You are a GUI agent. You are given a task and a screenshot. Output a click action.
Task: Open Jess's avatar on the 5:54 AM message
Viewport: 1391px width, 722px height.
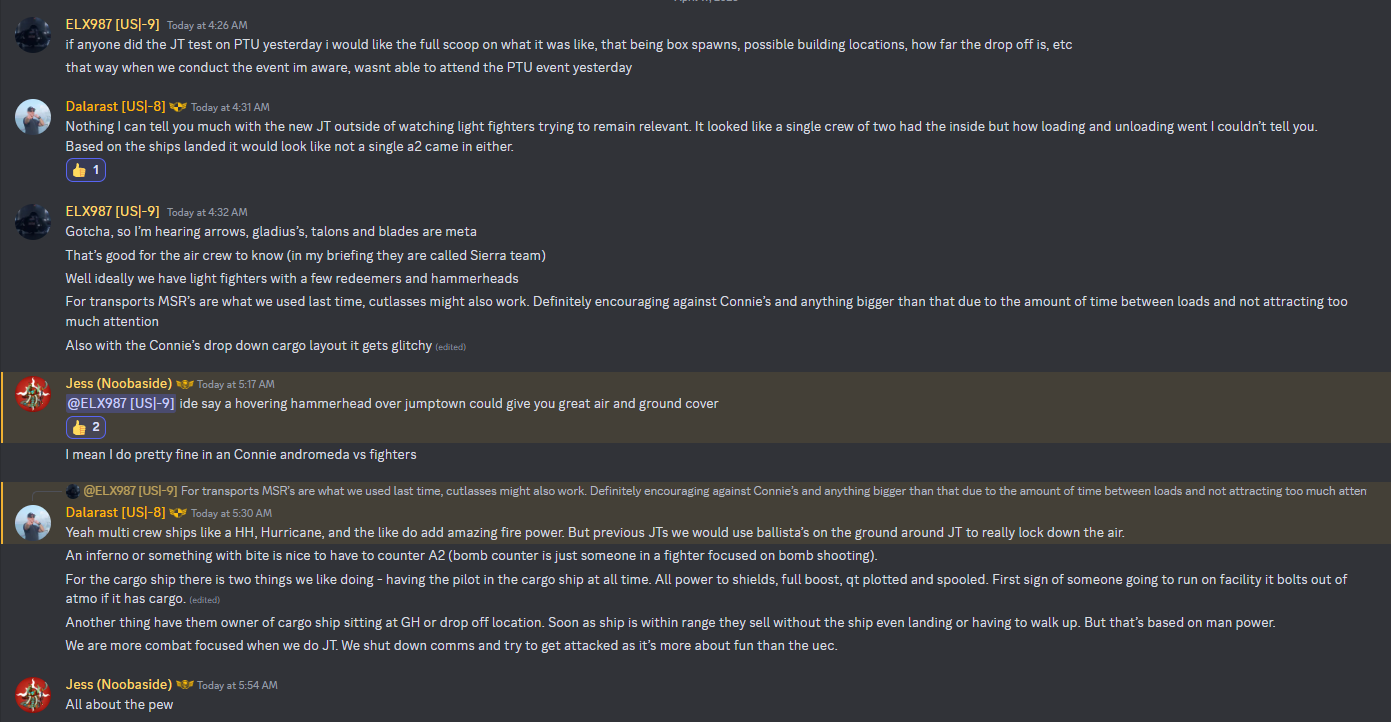(32, 695)
